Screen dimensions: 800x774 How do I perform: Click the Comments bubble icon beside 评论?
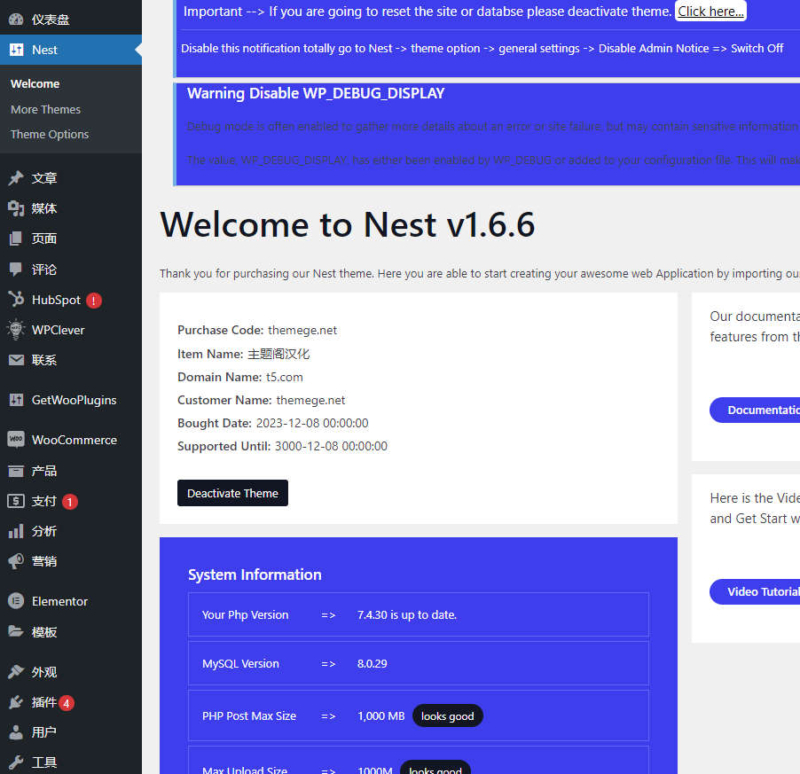[16, 269]
